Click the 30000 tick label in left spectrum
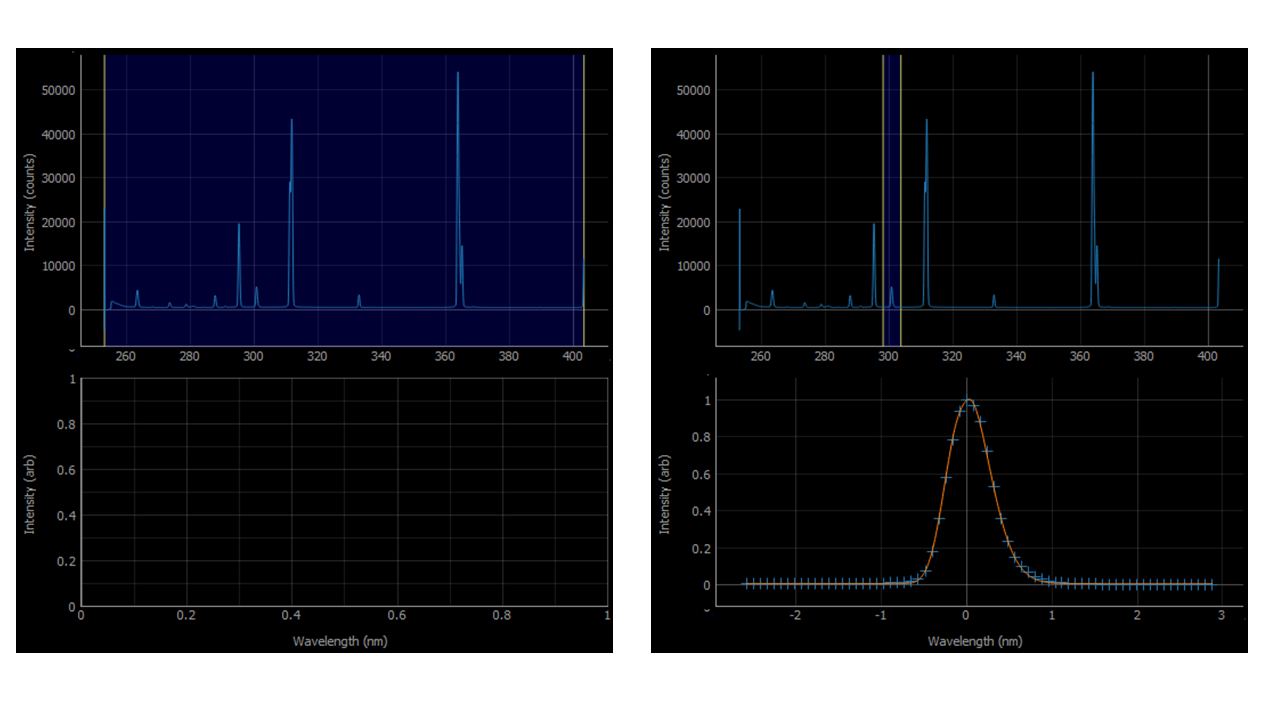Screen dimensions: 1280x720 pos(57,178)
